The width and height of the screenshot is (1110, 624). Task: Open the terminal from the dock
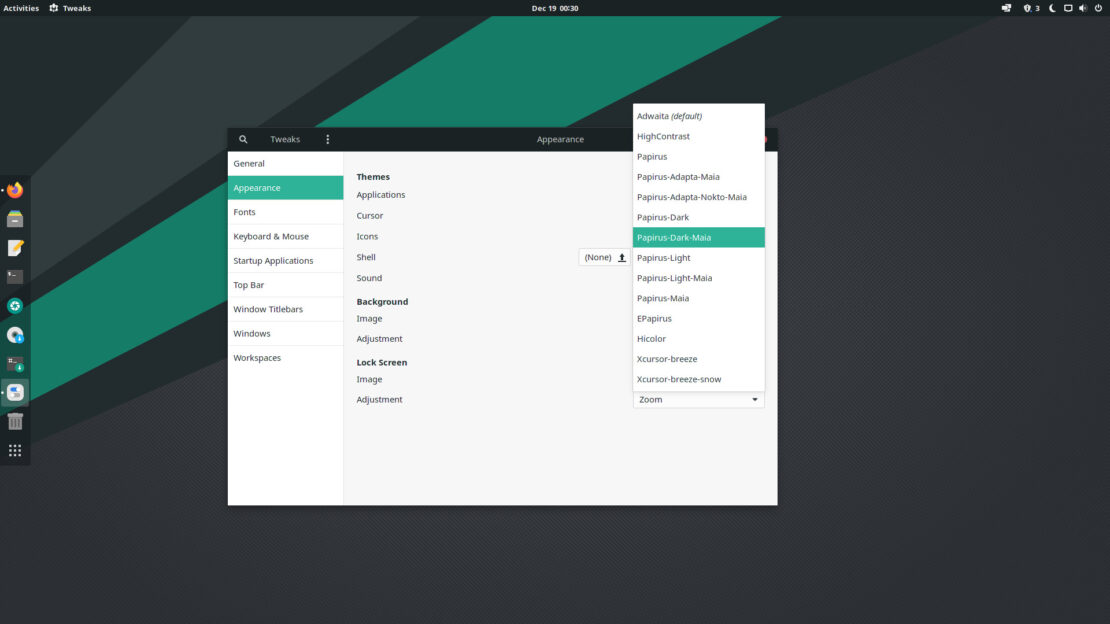pos(14,276)
